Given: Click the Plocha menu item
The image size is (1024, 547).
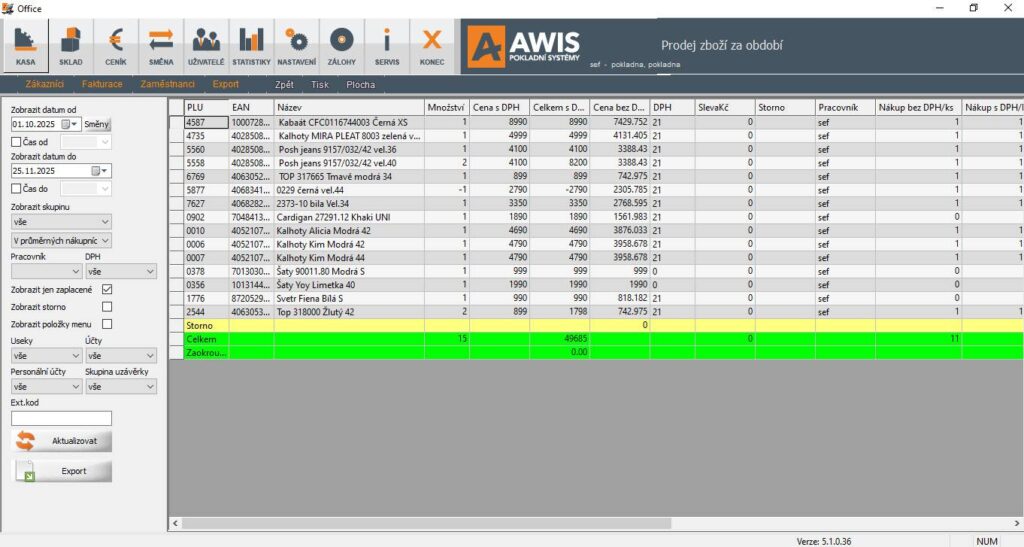Looking at the screenshot, I should pos(360,85).
